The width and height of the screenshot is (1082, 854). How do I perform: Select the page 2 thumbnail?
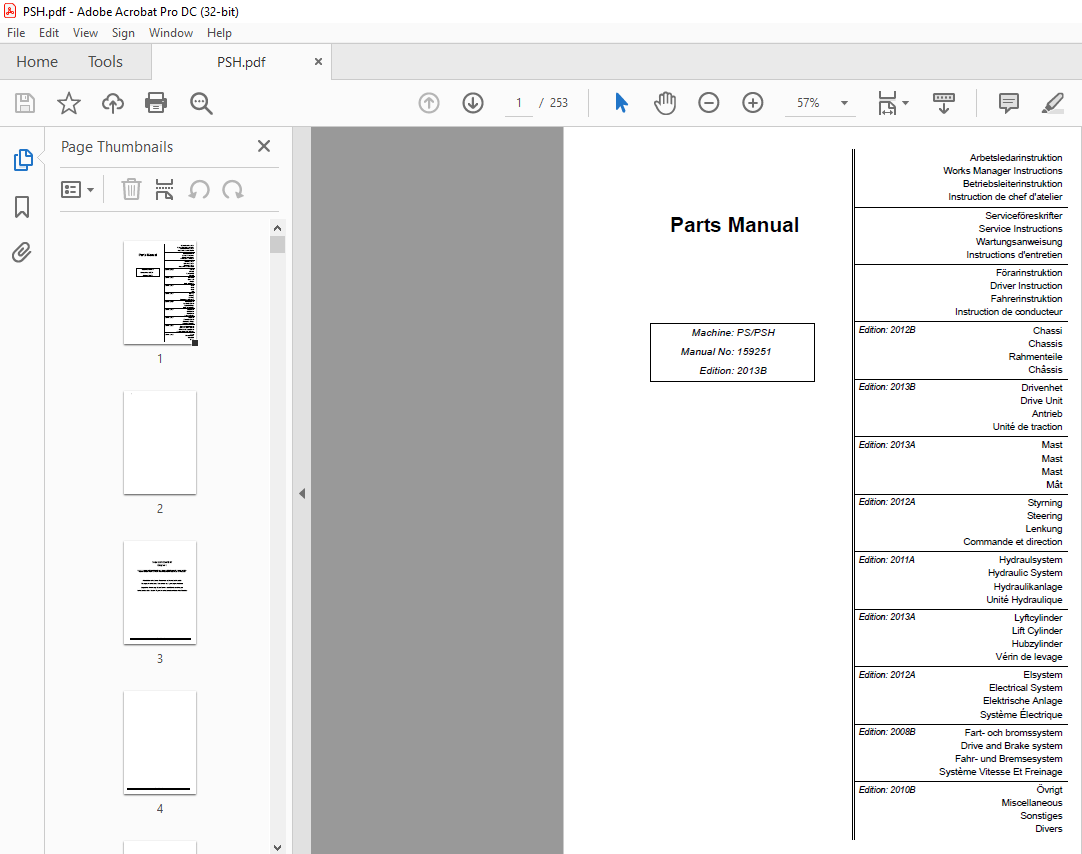(x=160, y=442)
